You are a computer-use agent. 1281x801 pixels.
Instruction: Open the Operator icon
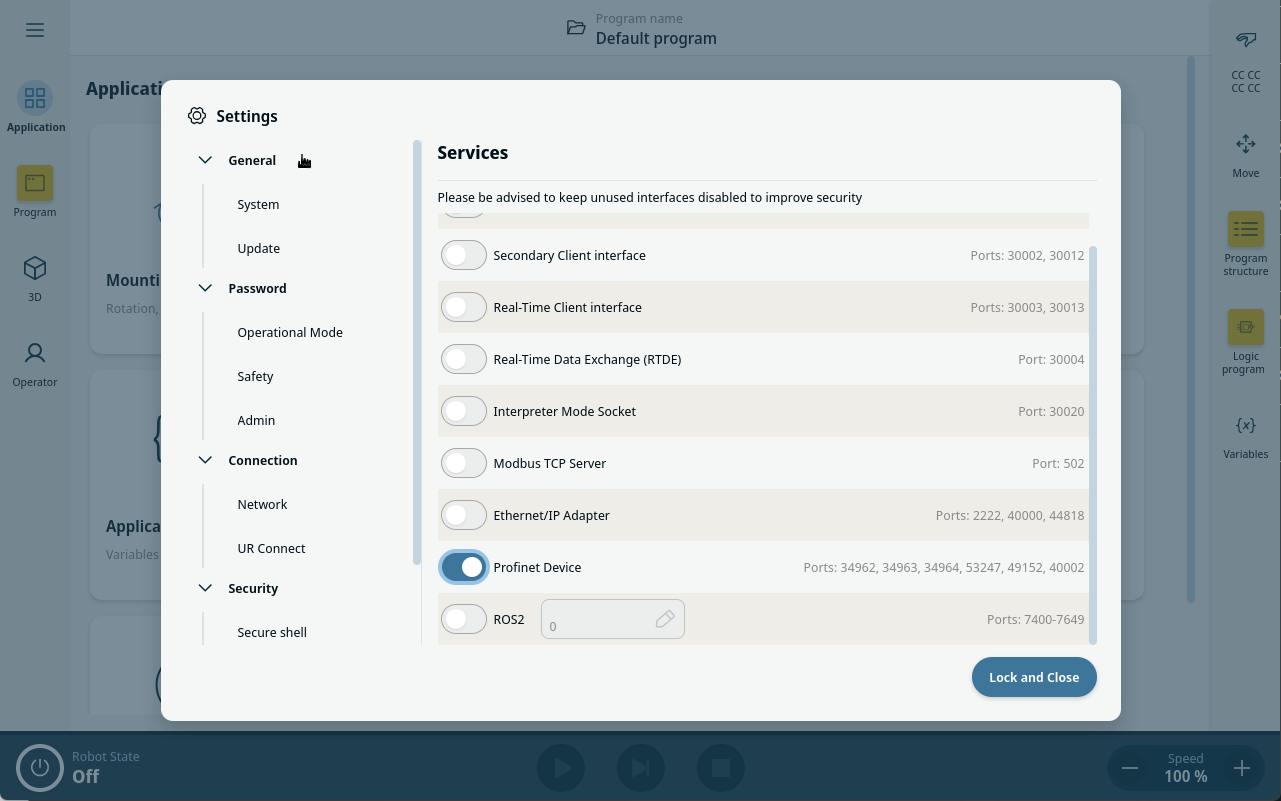point(35,354)
